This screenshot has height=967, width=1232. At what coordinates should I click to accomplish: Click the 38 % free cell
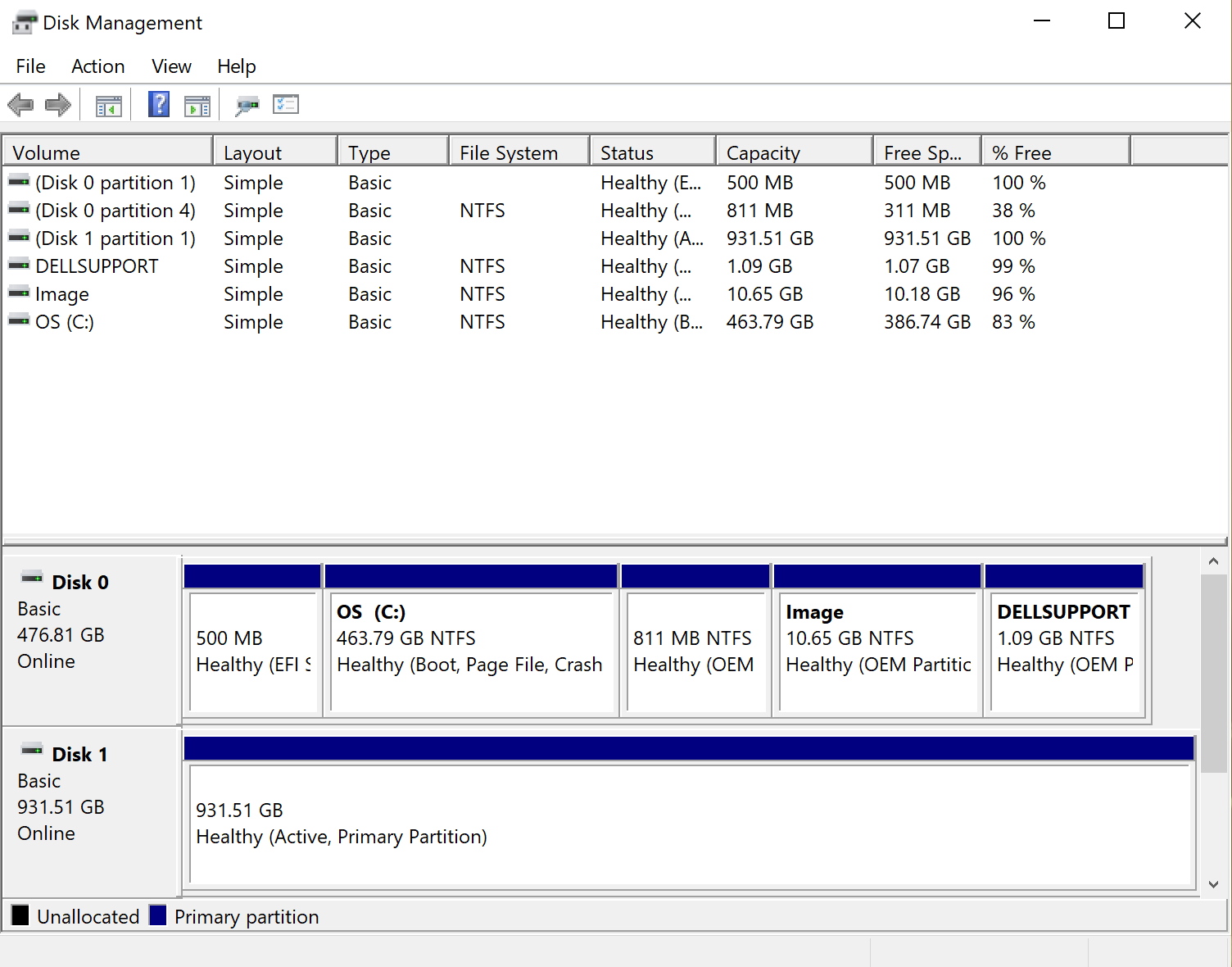(x=1013, y=211)
